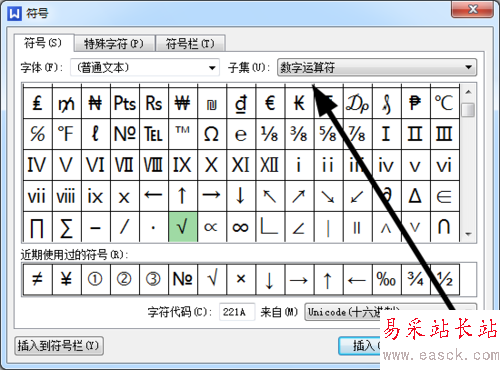Image resolution: width=500 pixels, height=370 pixels.
Task: Click the symbol grid scroll-down arrow
Action: tap(468, 234)
